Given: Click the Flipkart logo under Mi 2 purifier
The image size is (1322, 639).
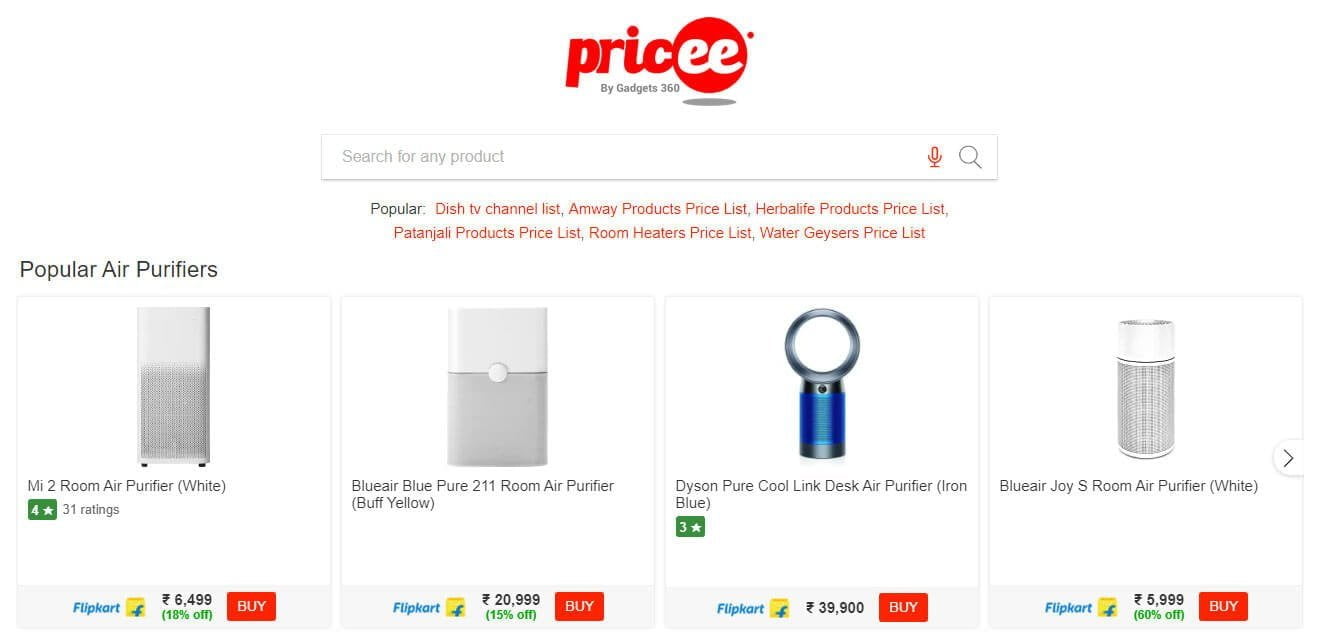Looking at the screenshot, I should click(109, 607).
